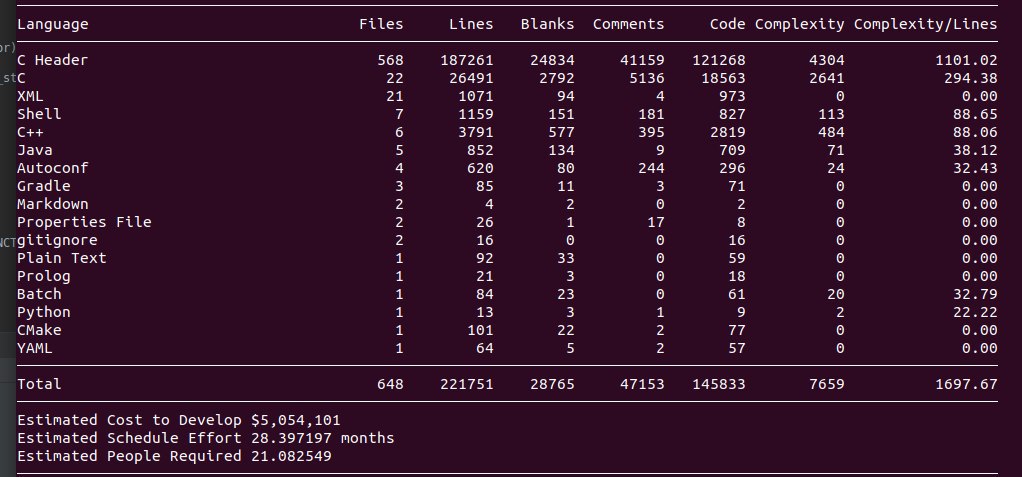Image resolution: width=1022 pixels, height=477 pixels.
Task: Click the "C++" language label
Action: click(30, 132)
